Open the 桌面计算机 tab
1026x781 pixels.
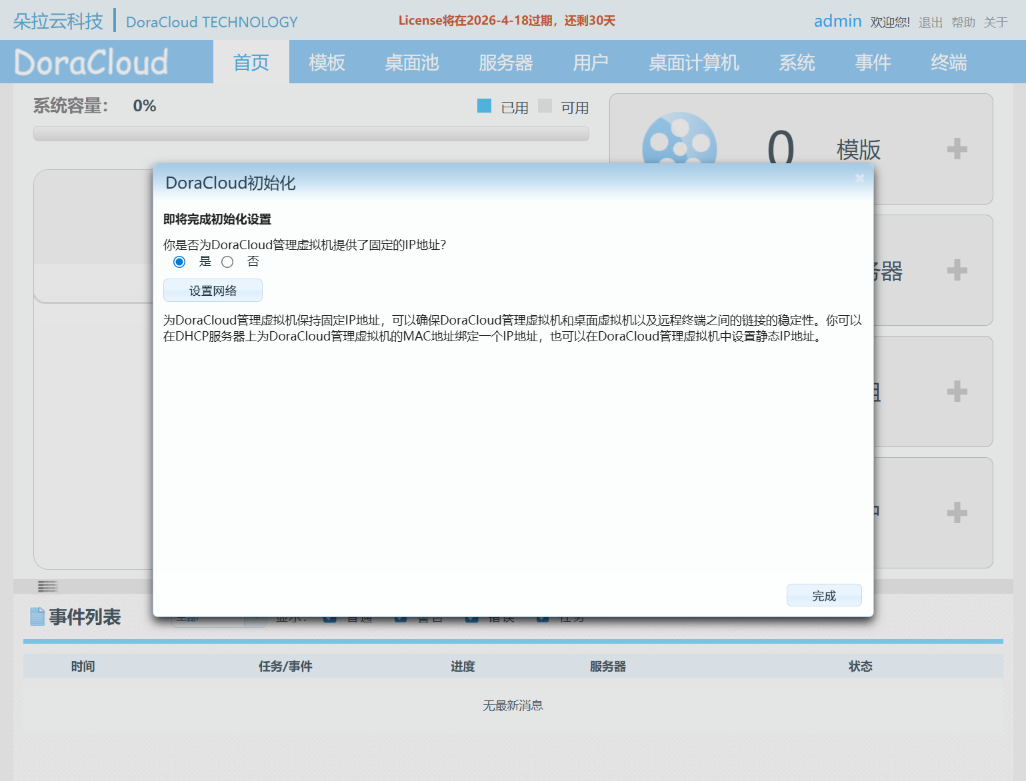pos(694,62)
